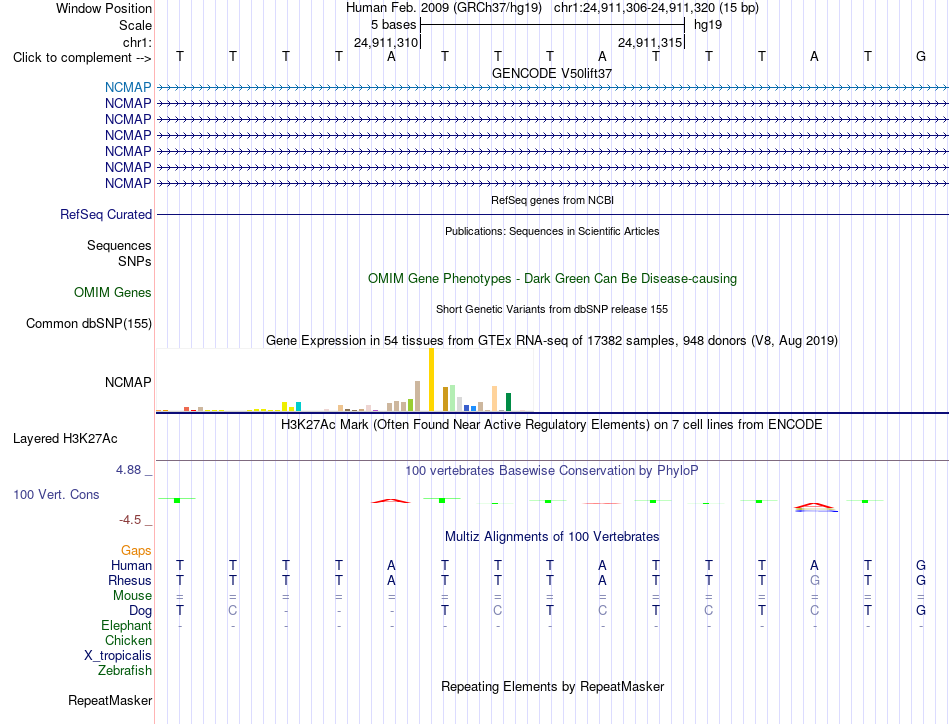The height and width of the screenshot is (724, 950).
Task: Click the hg19 label beside scale bar
Action: pos(708,25)
